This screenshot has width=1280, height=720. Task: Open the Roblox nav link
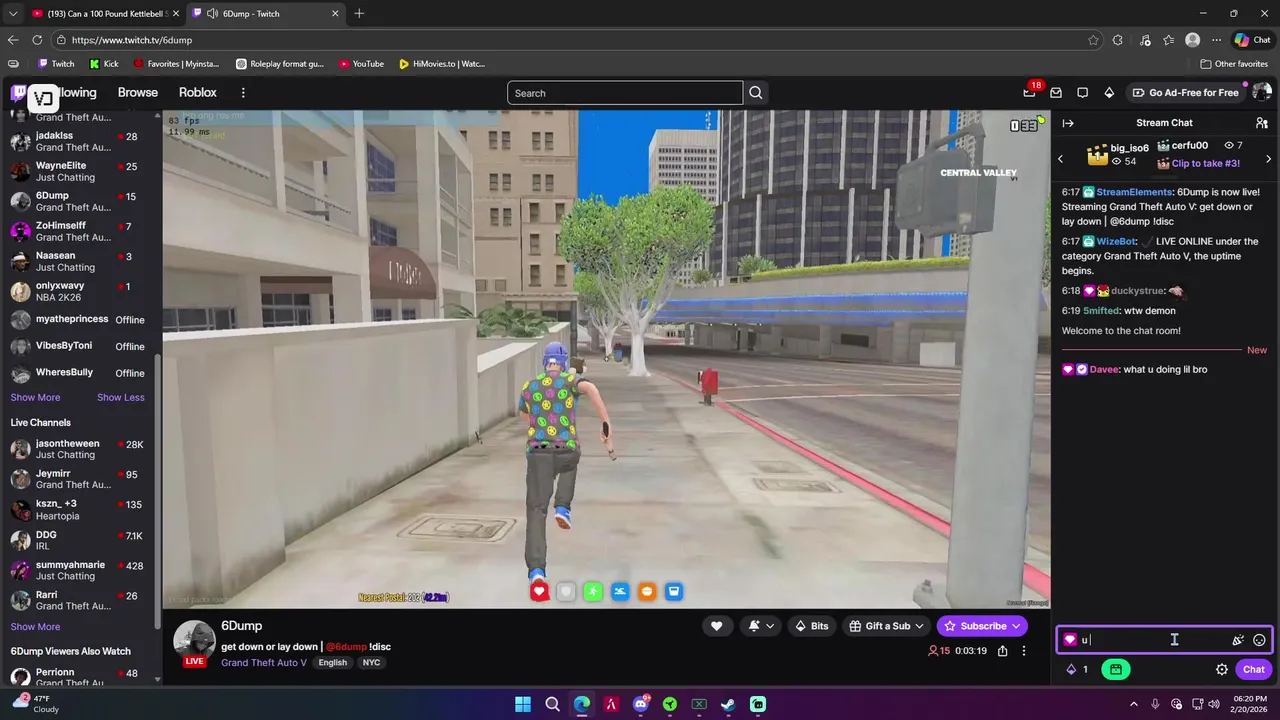click(197, 92)
